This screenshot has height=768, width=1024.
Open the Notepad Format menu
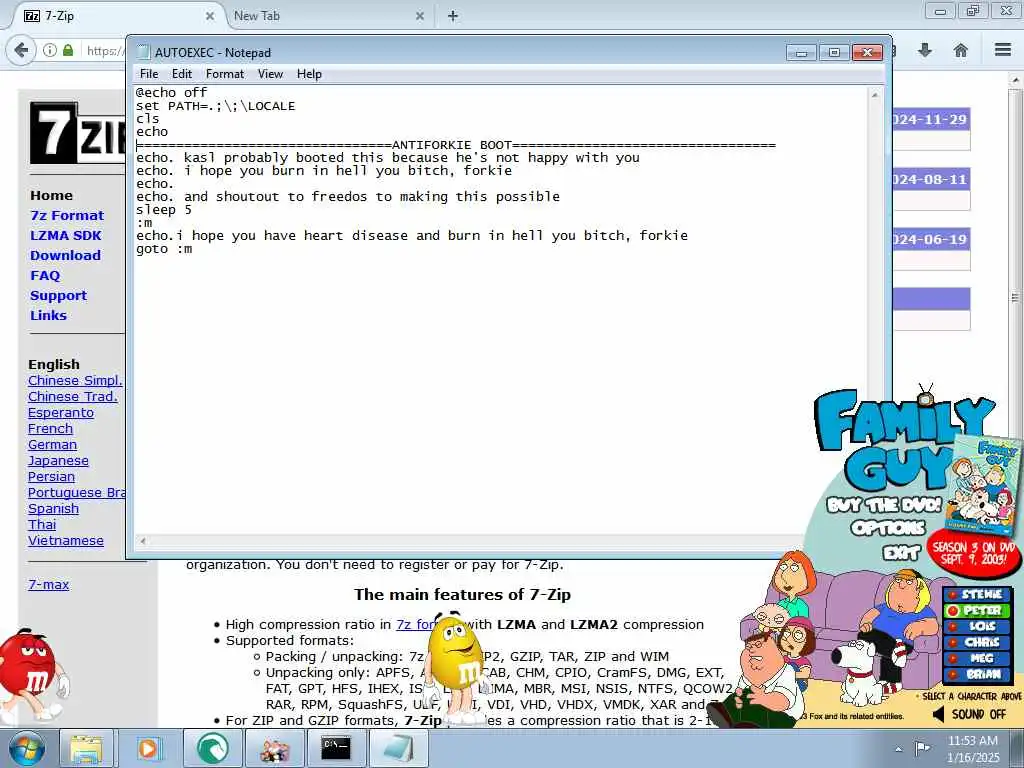(x=225, y=74)
